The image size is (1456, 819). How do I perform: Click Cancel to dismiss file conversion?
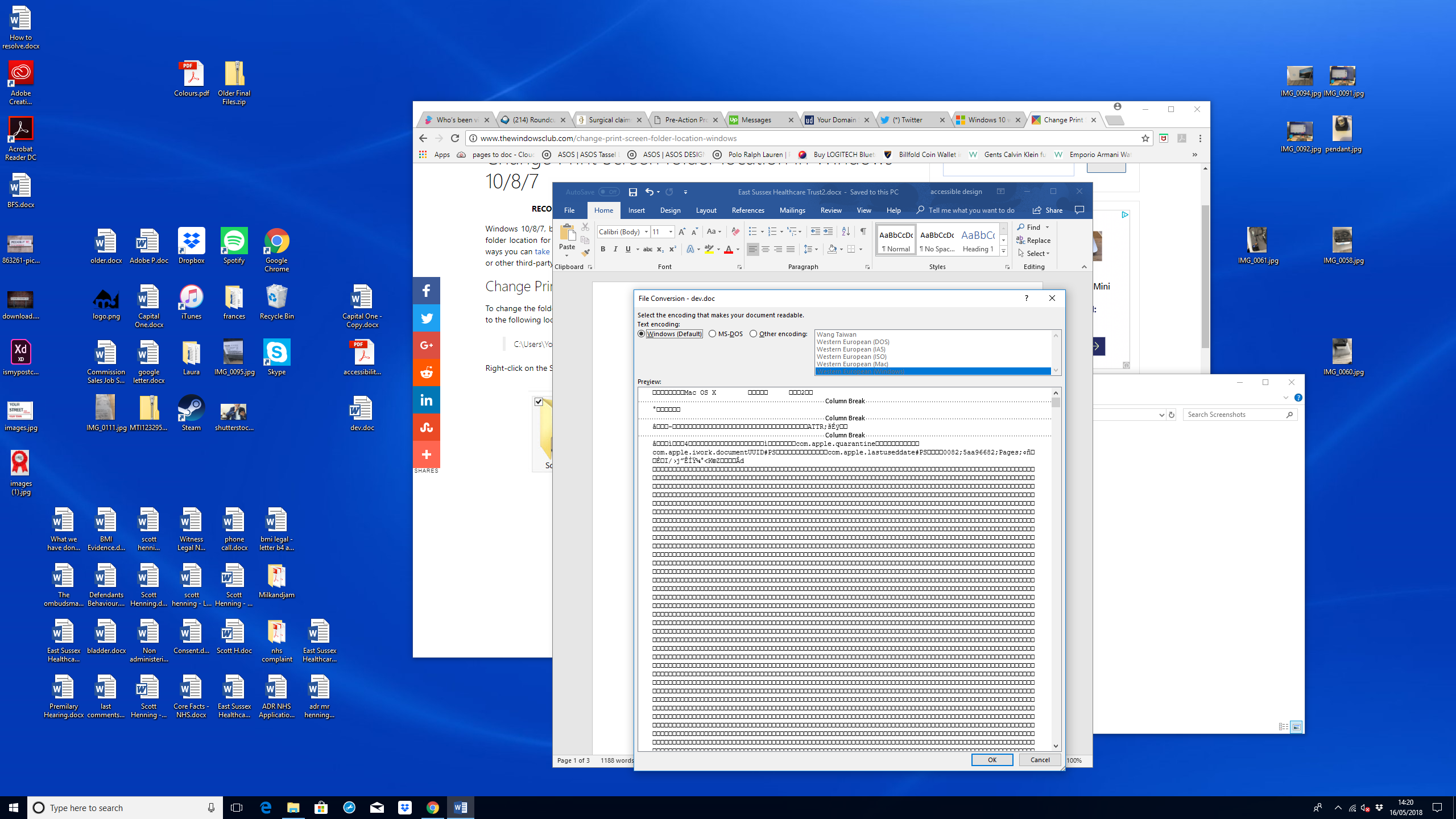(x=1039, y=759)
